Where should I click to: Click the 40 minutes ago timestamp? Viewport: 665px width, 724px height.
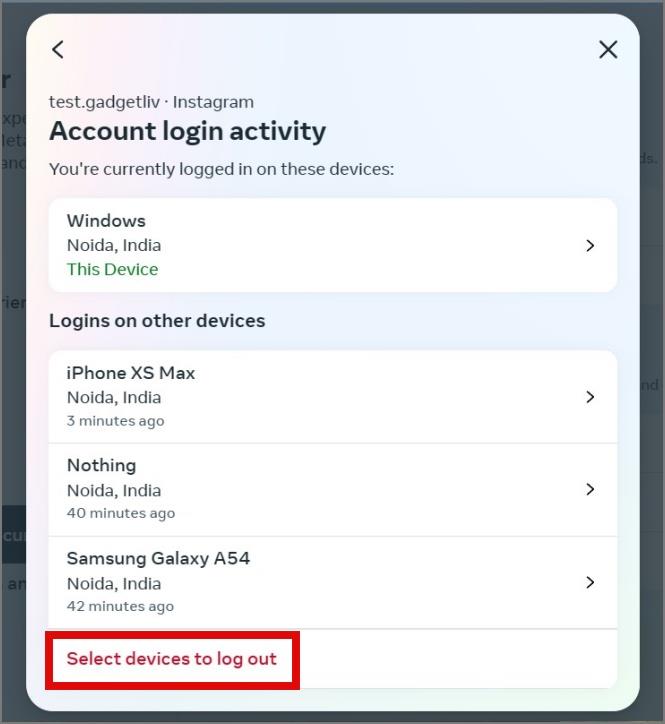click(121, 513)
